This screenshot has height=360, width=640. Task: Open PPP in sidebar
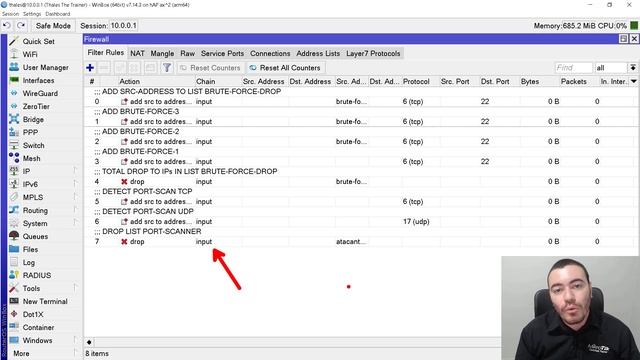(x=30, y=133)
